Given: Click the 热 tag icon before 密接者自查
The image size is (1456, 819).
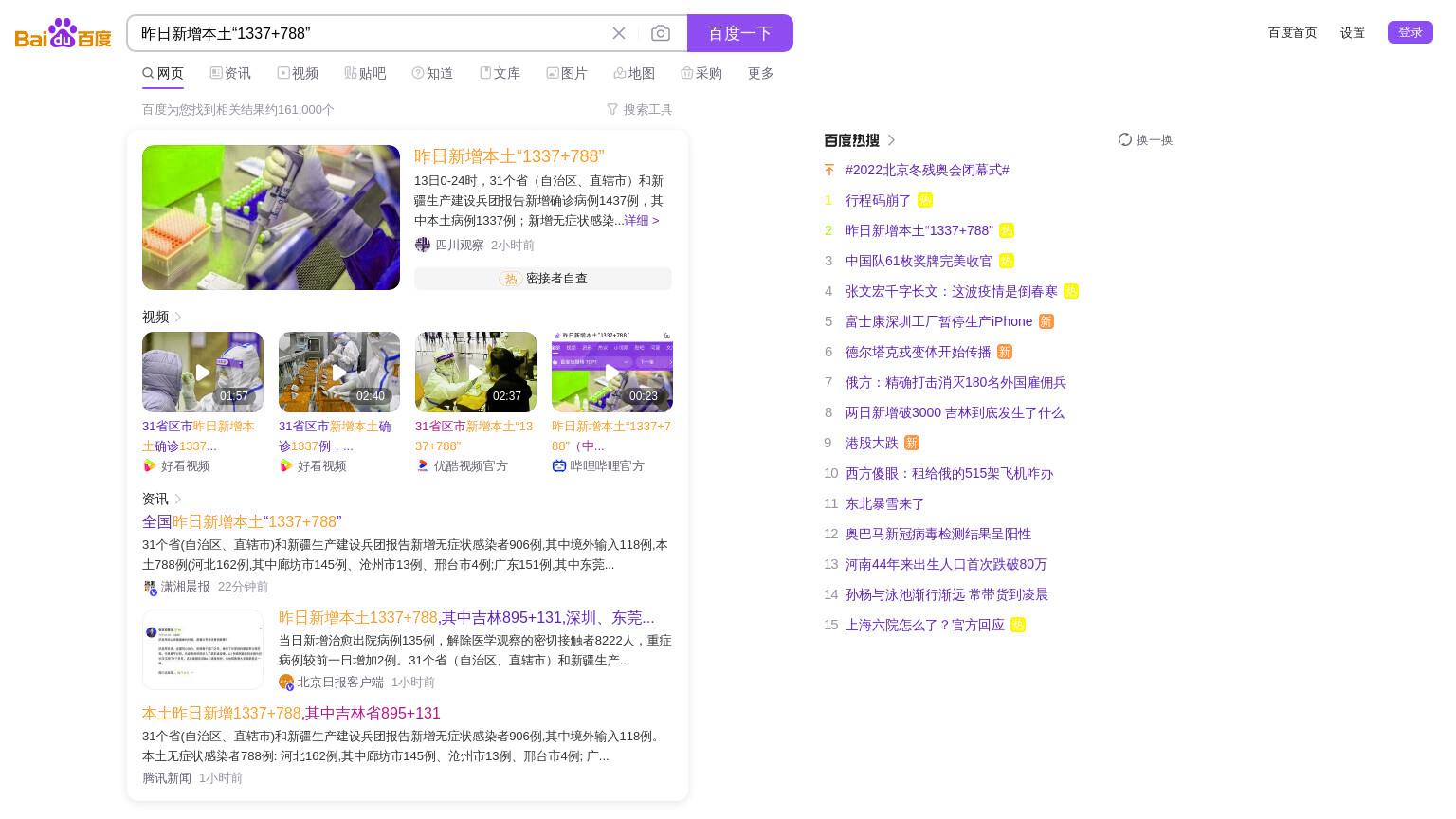Looking at the screenshot, I should (x=511, y=279).
